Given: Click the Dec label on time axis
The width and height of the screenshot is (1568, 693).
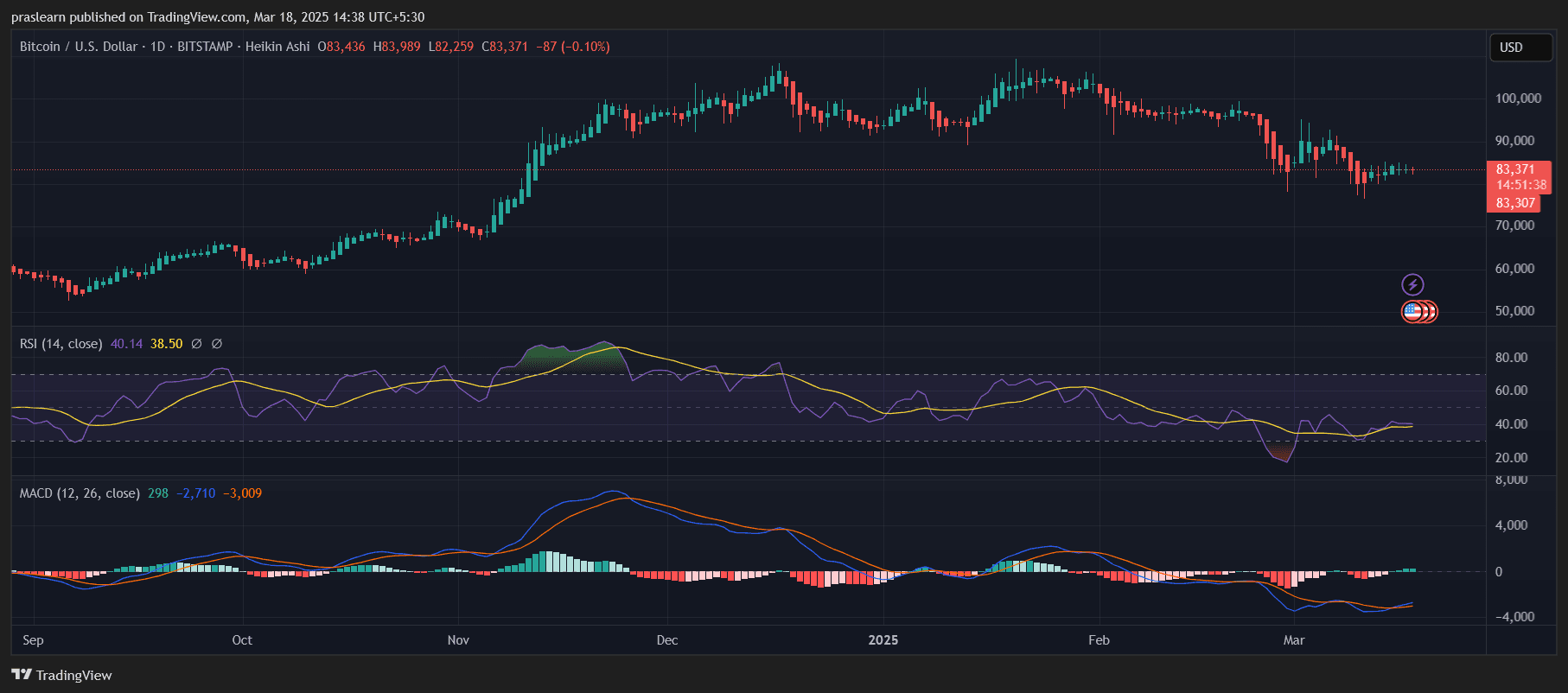Looking at the screenshot, I should click(666, 640).
